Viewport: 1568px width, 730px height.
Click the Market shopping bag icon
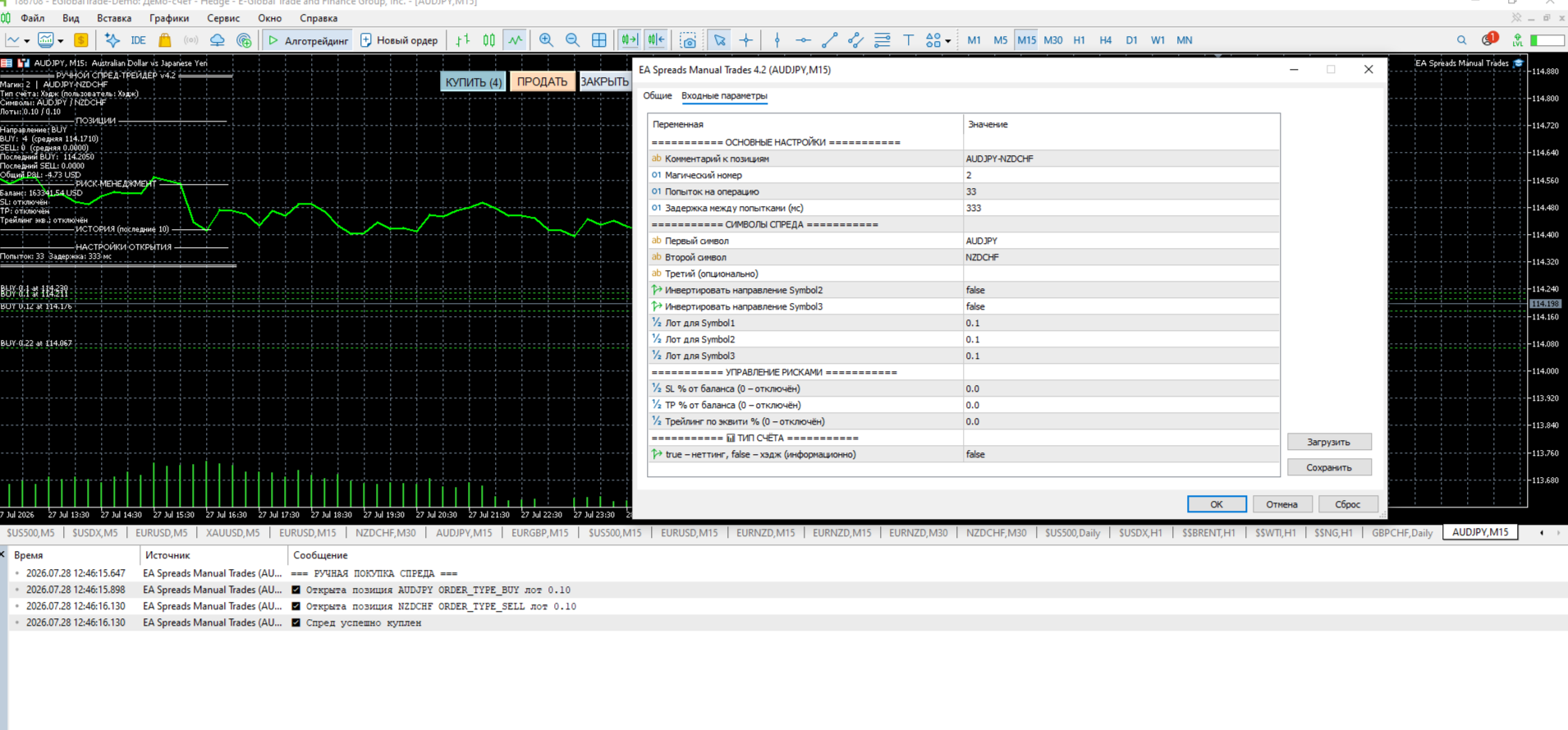[x=165, y=40]
